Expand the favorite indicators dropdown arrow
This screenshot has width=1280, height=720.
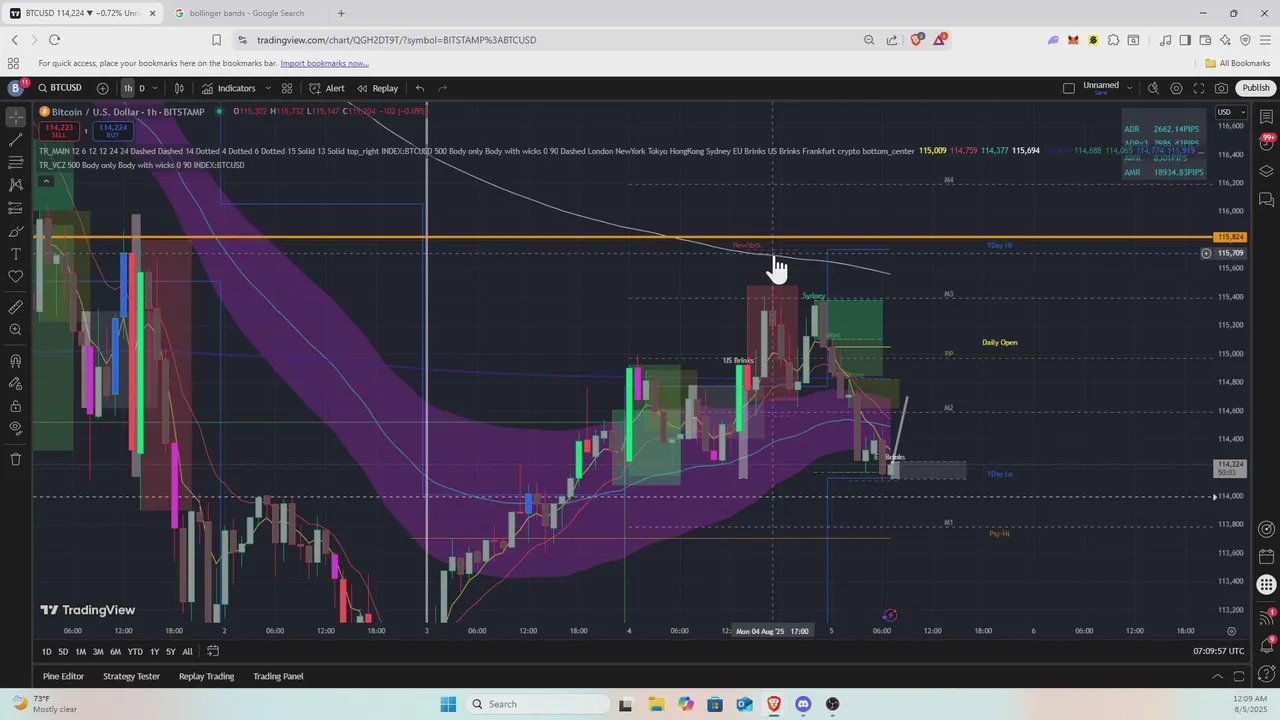267,88
